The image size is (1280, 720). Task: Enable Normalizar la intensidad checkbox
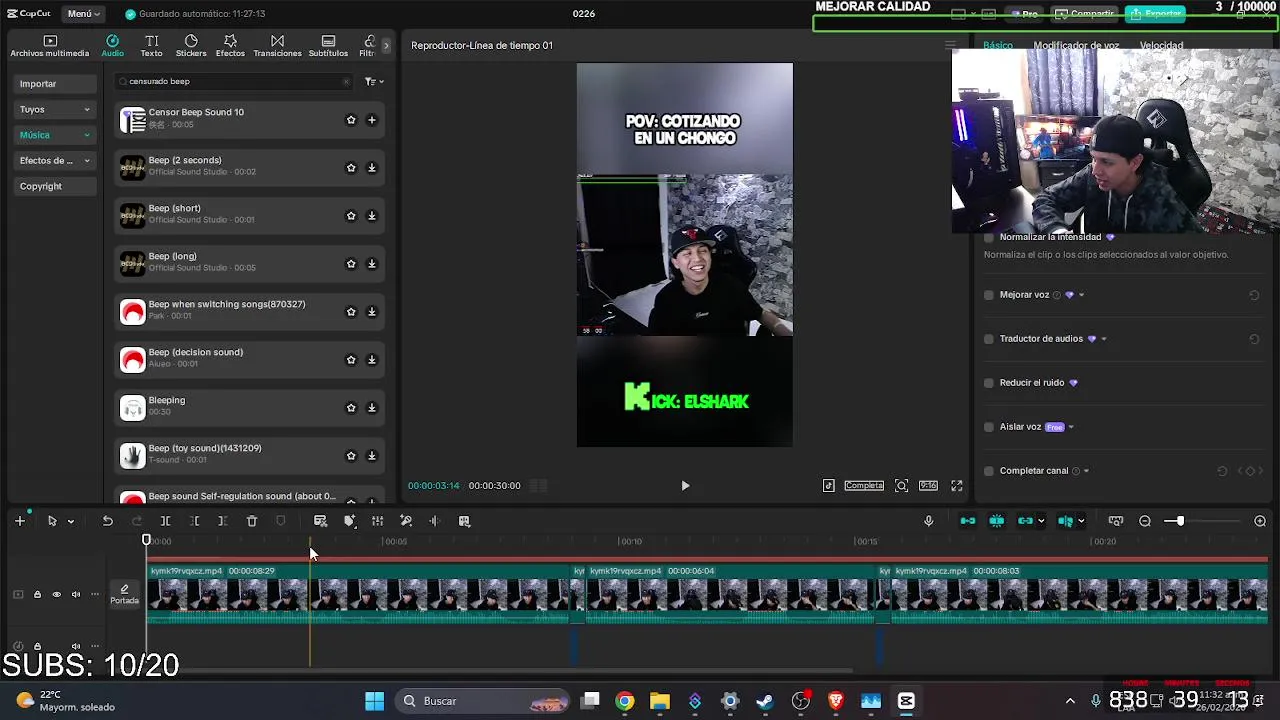pyautogui.click(x=989, y=238)
